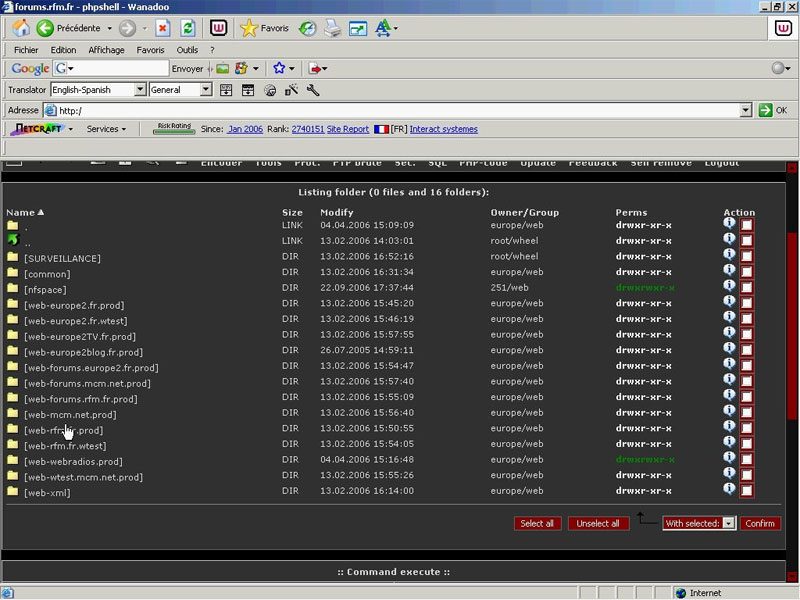Click the green parent directory icon
This screenshot has width=800, height=600.
[x=13, y=239]
